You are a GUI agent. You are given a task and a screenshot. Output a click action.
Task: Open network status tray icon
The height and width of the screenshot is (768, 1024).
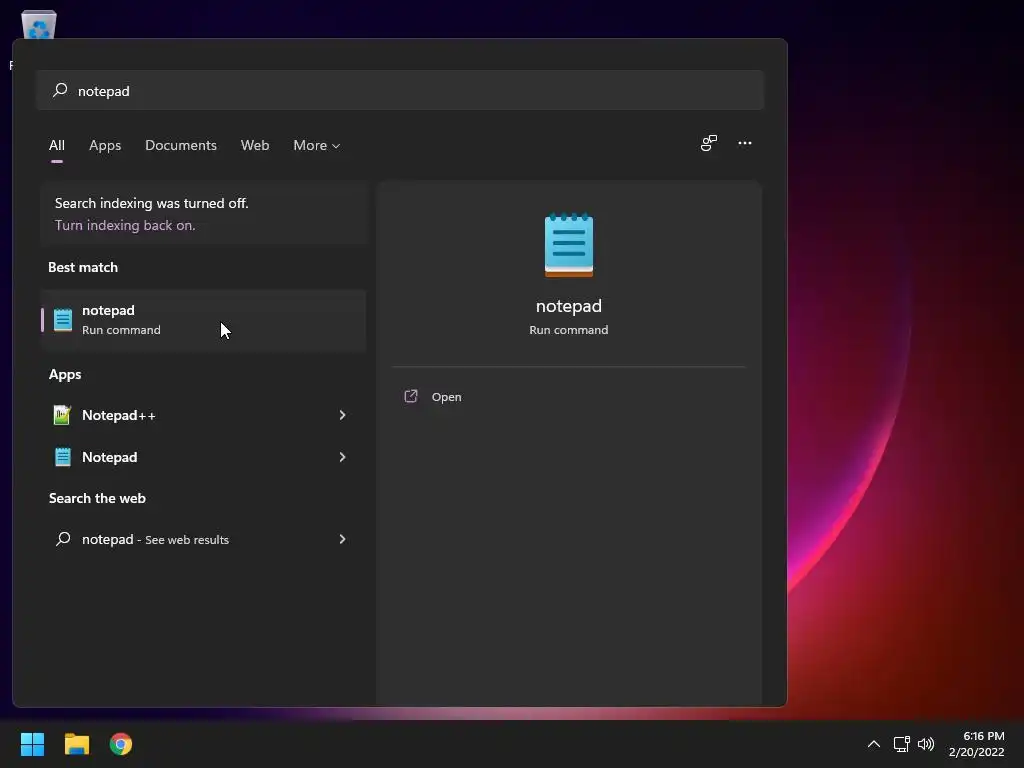point(902,744)
